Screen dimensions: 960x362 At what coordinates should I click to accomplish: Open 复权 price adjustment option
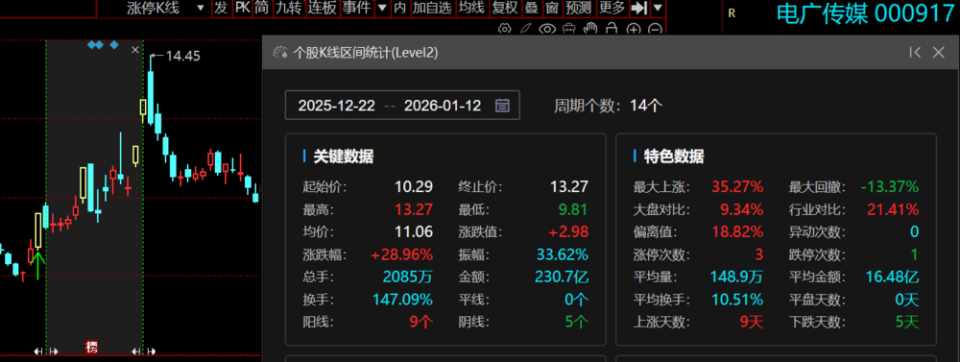coord(505,8)
